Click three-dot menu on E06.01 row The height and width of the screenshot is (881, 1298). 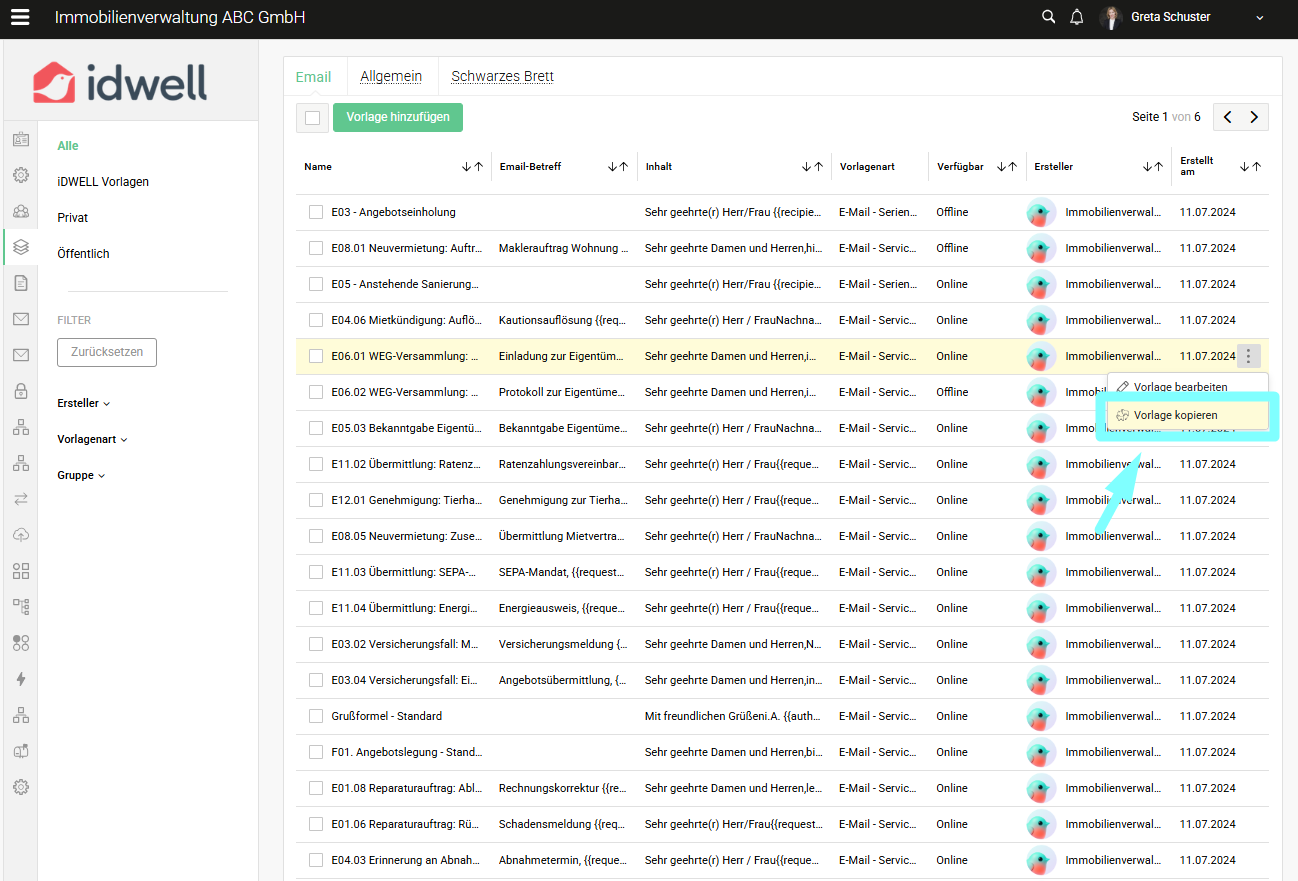pyautogui.click(x=1248, y=356)
